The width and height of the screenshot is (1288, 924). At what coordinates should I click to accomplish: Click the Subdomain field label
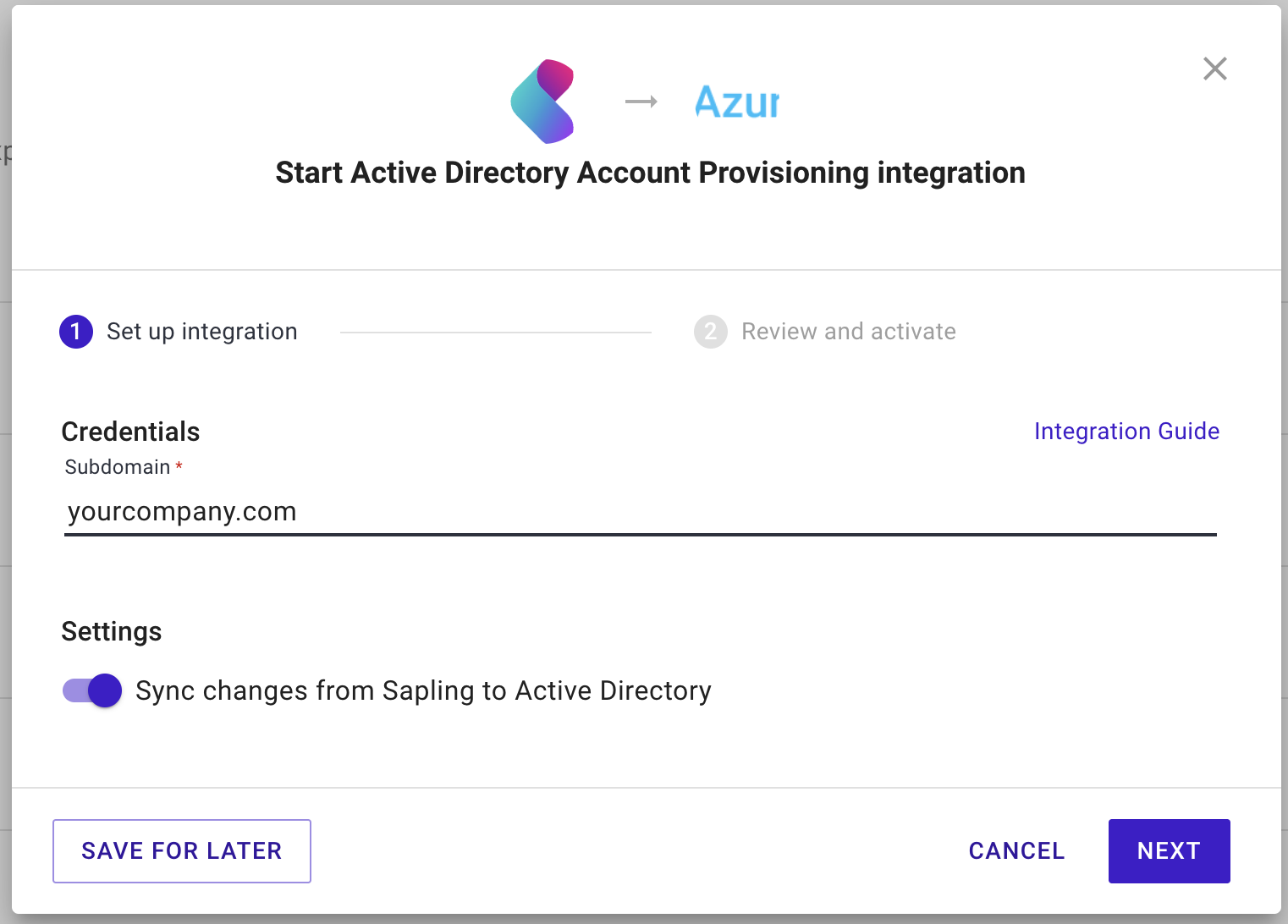tap(118, 467)
